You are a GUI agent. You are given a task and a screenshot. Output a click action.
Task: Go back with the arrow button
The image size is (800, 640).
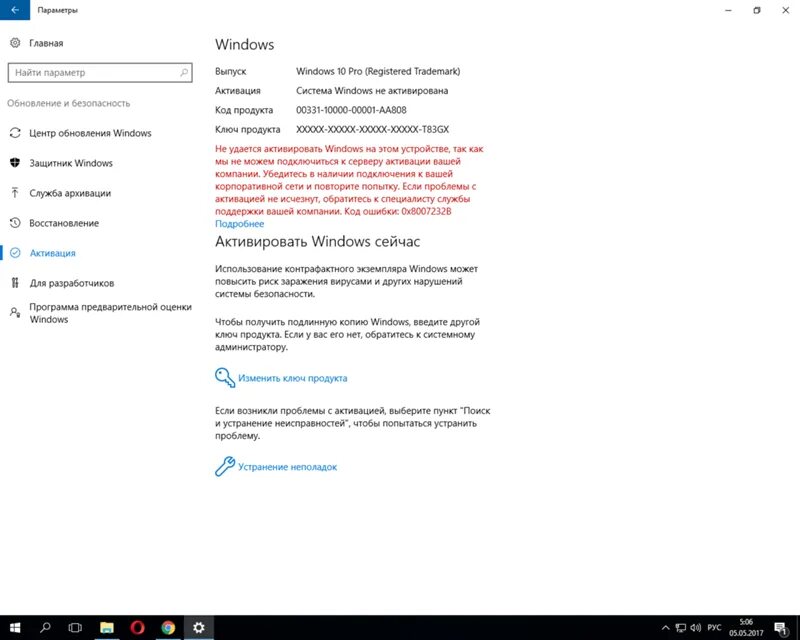point(15,10)
